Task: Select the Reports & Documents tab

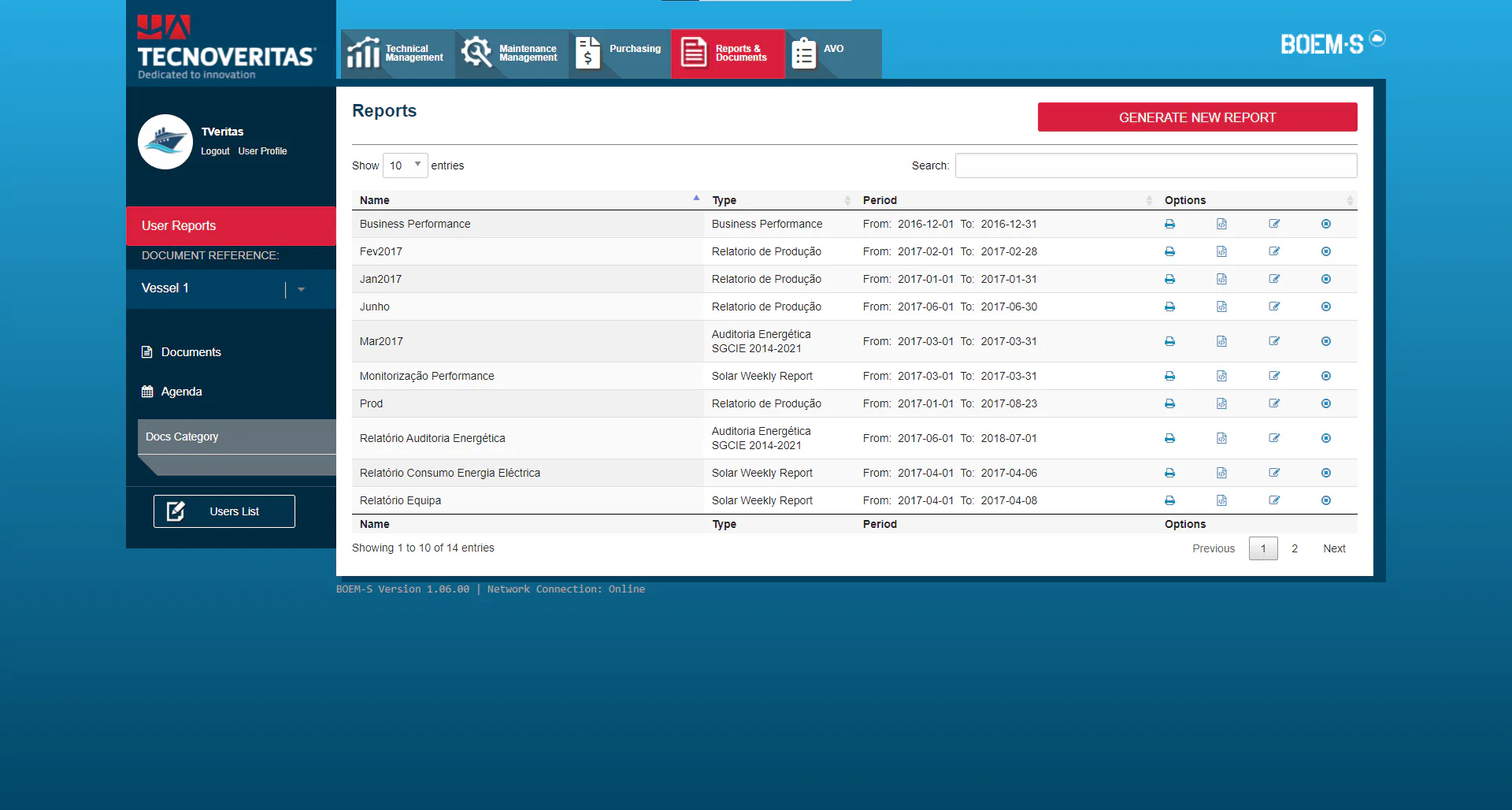Action: (x=728, y=54)
